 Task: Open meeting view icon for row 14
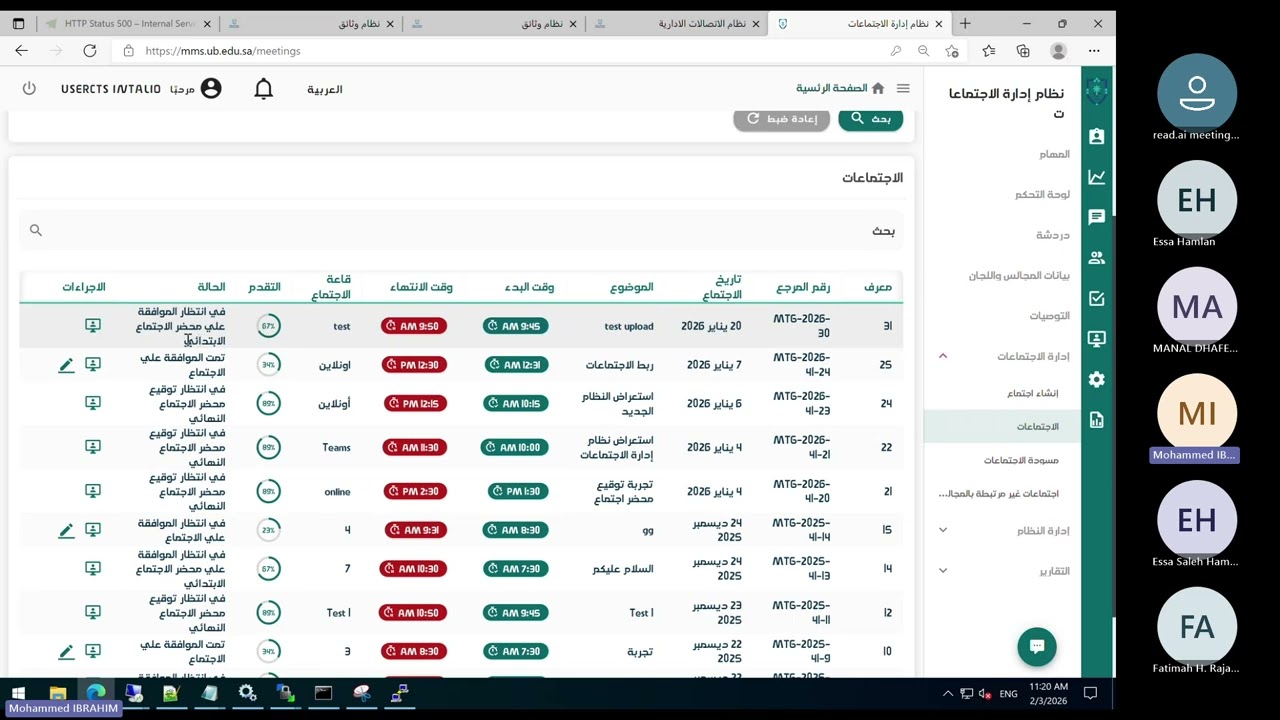(93, 568)
